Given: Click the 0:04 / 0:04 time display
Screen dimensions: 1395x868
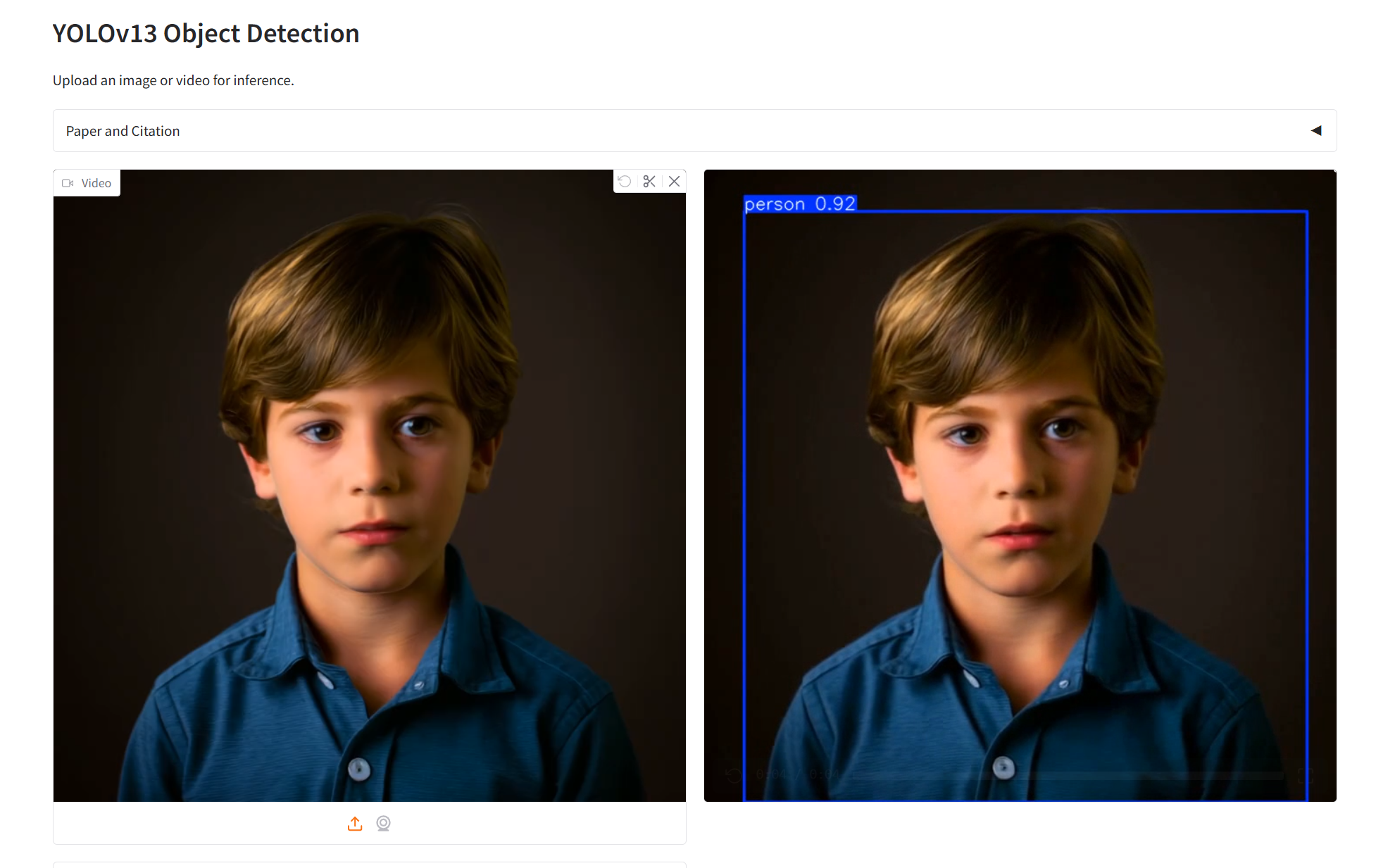Looking at the screenshot, I should 797,775.
